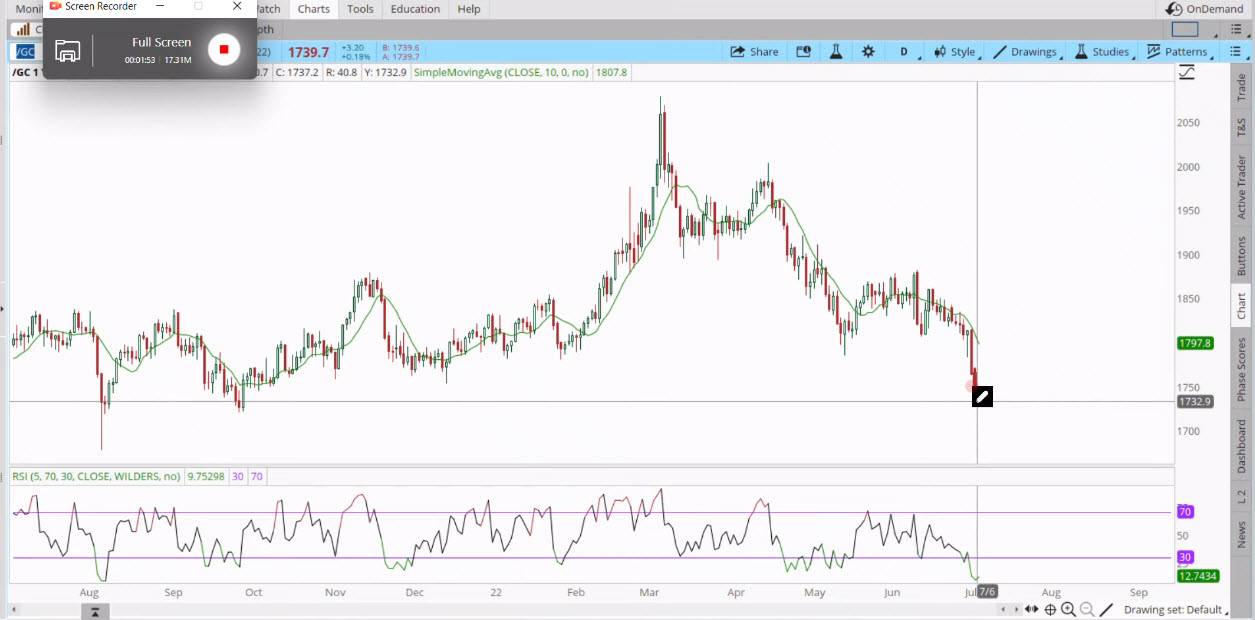Open the Drawings dropdown menu

(1024, 52)
